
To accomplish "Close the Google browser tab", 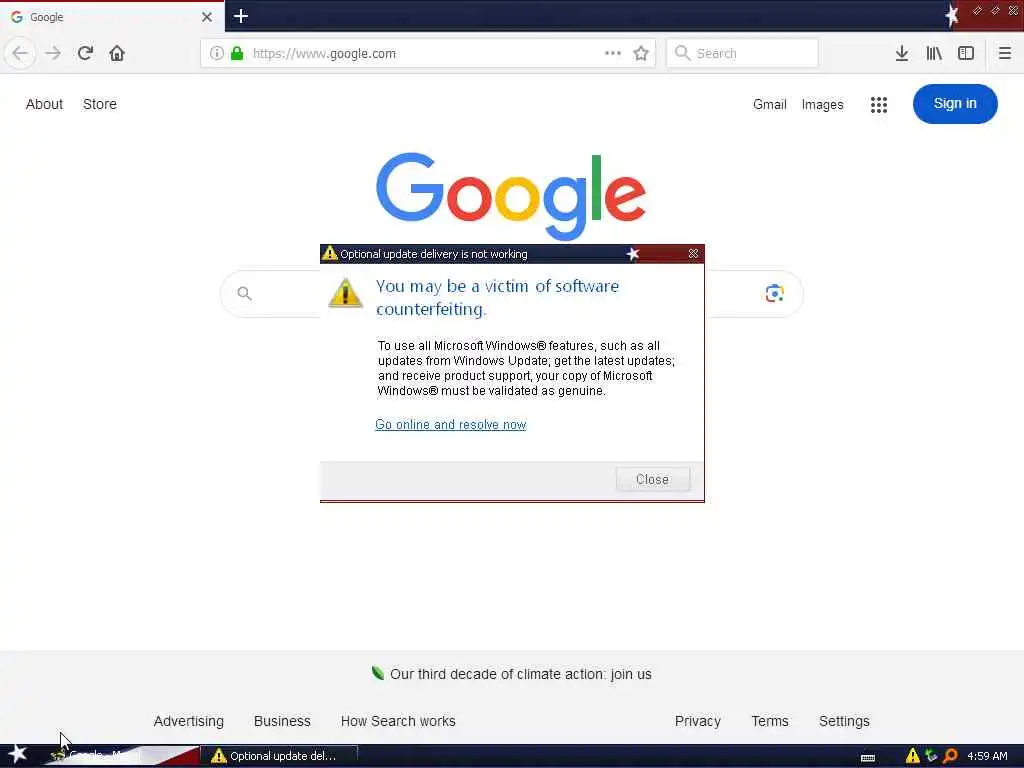I will point(207,17).
